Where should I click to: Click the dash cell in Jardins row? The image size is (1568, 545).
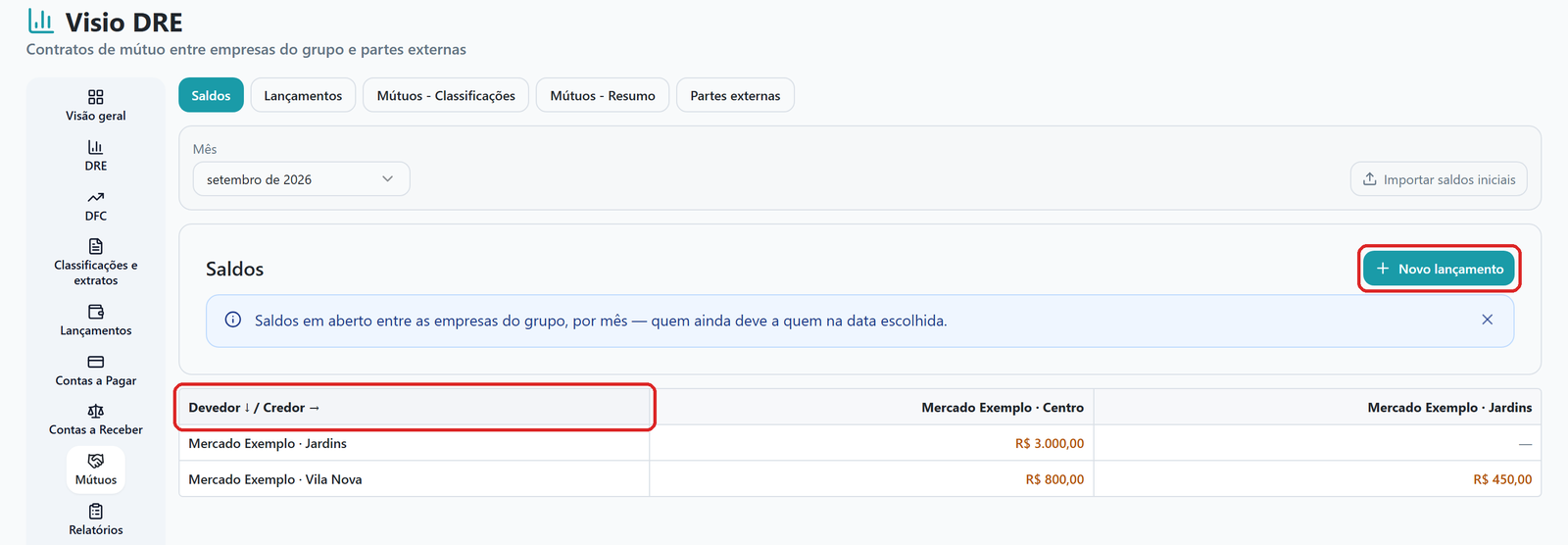tap(1317, 443)
